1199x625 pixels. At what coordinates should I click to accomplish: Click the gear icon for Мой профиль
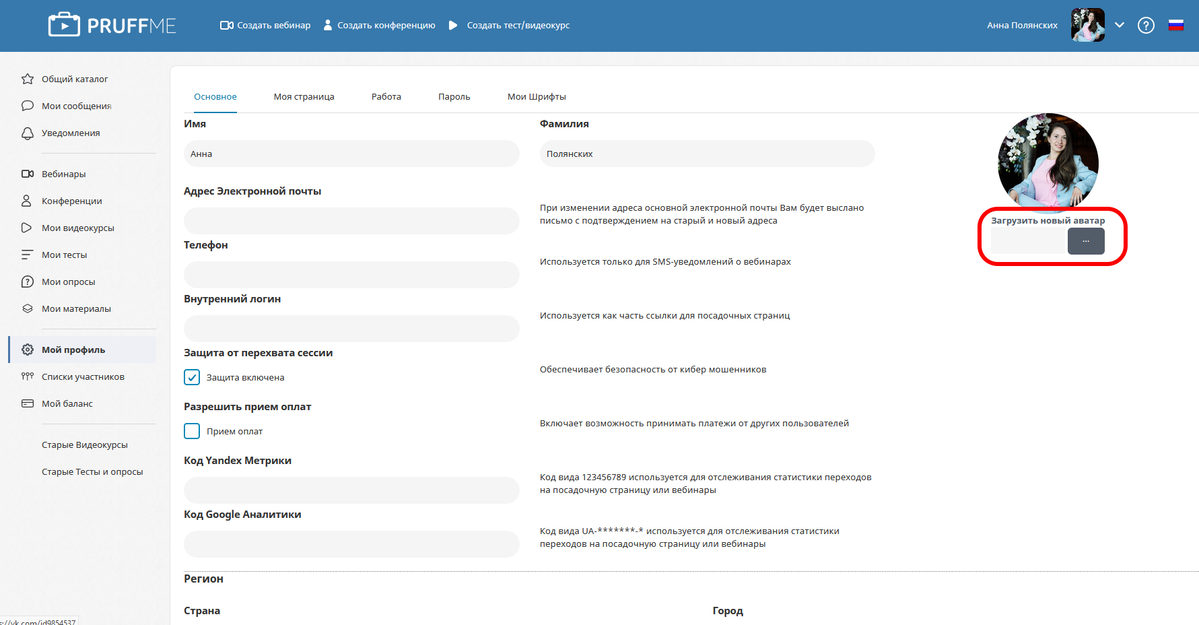28,350
